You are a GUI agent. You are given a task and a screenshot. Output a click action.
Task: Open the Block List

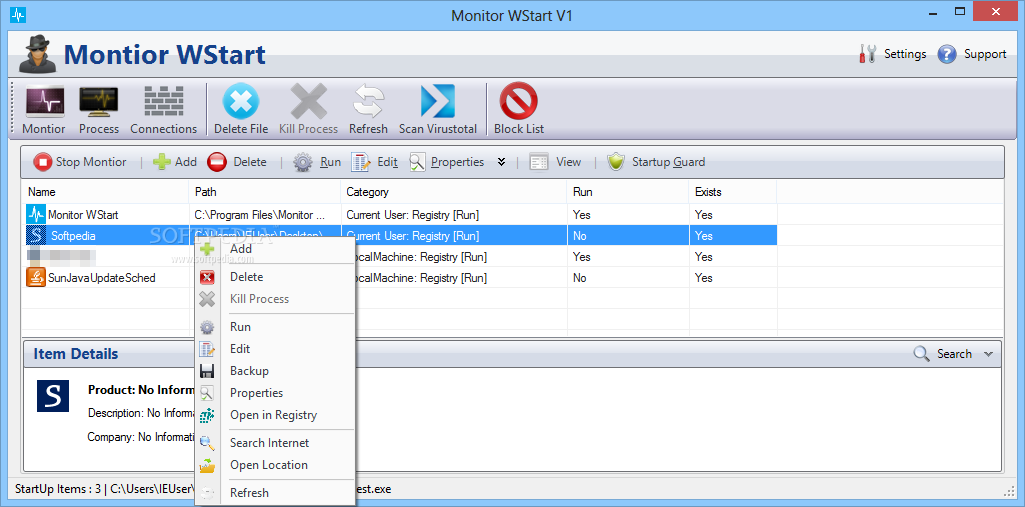(519, 110)
